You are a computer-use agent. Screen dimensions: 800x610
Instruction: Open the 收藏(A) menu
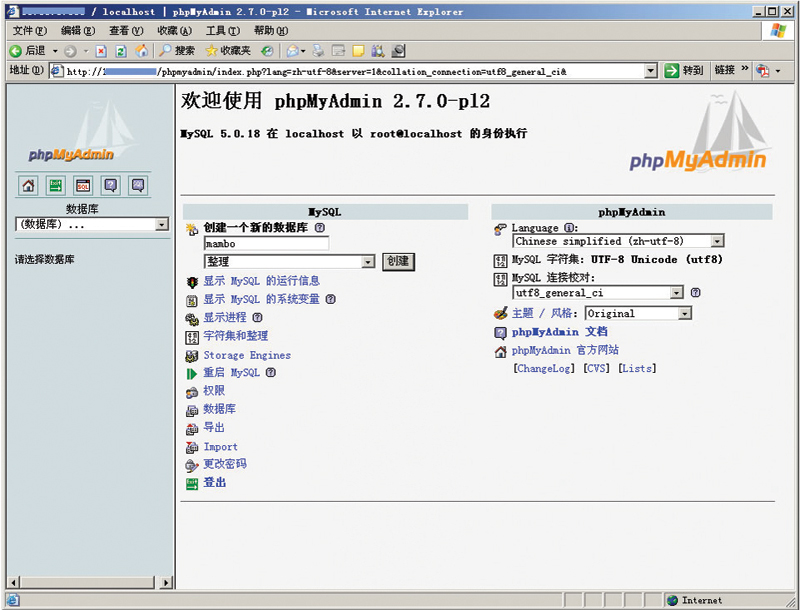point(174,31)
